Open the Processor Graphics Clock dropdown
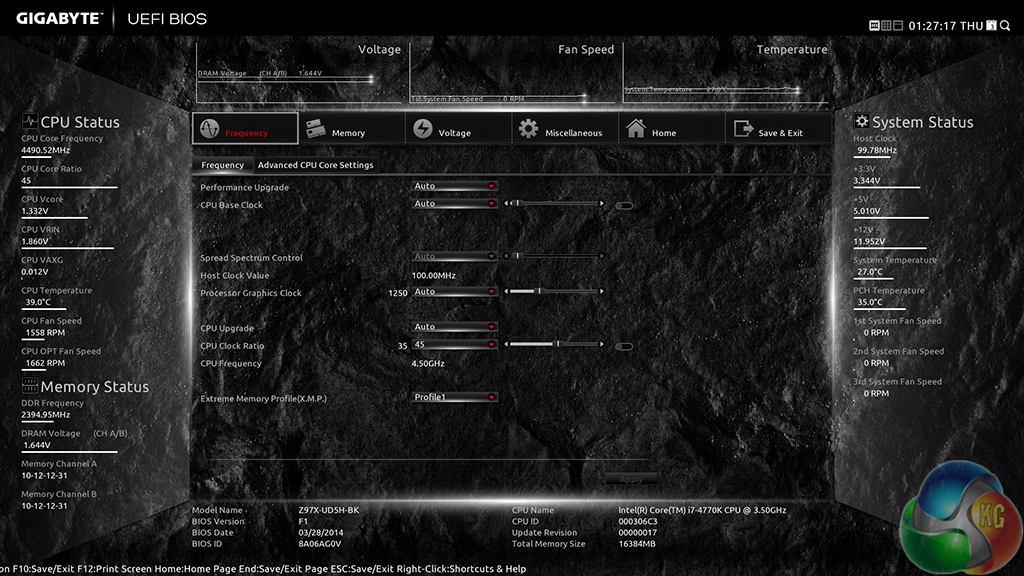1024x576 pixels. (x=455, y=292)
